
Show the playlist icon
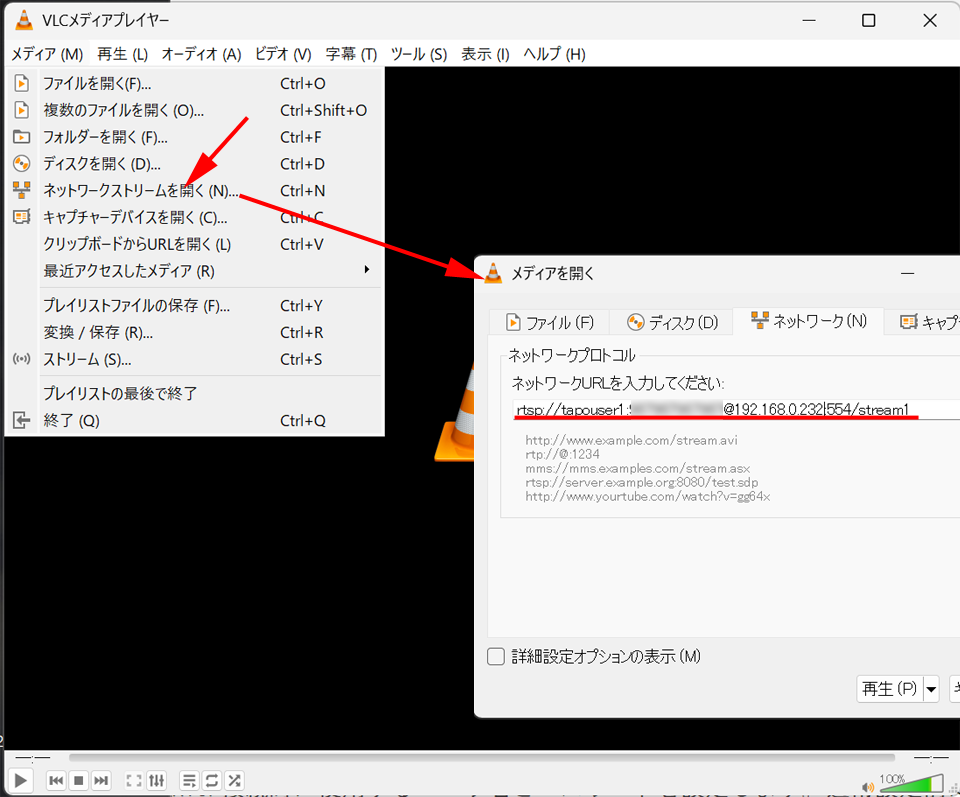(188, 780)
